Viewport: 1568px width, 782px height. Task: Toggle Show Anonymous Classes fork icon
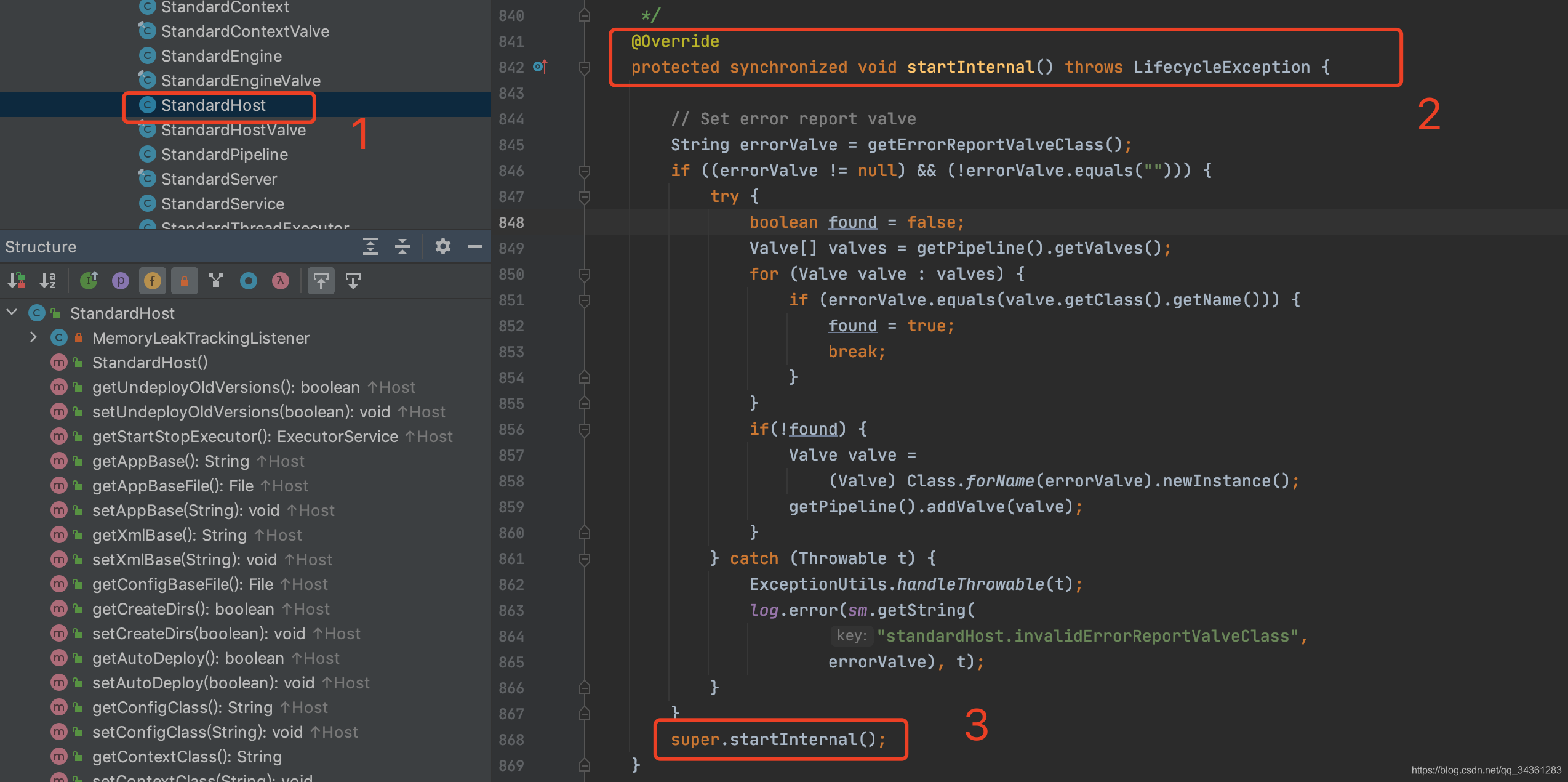(x=216, y=281)
